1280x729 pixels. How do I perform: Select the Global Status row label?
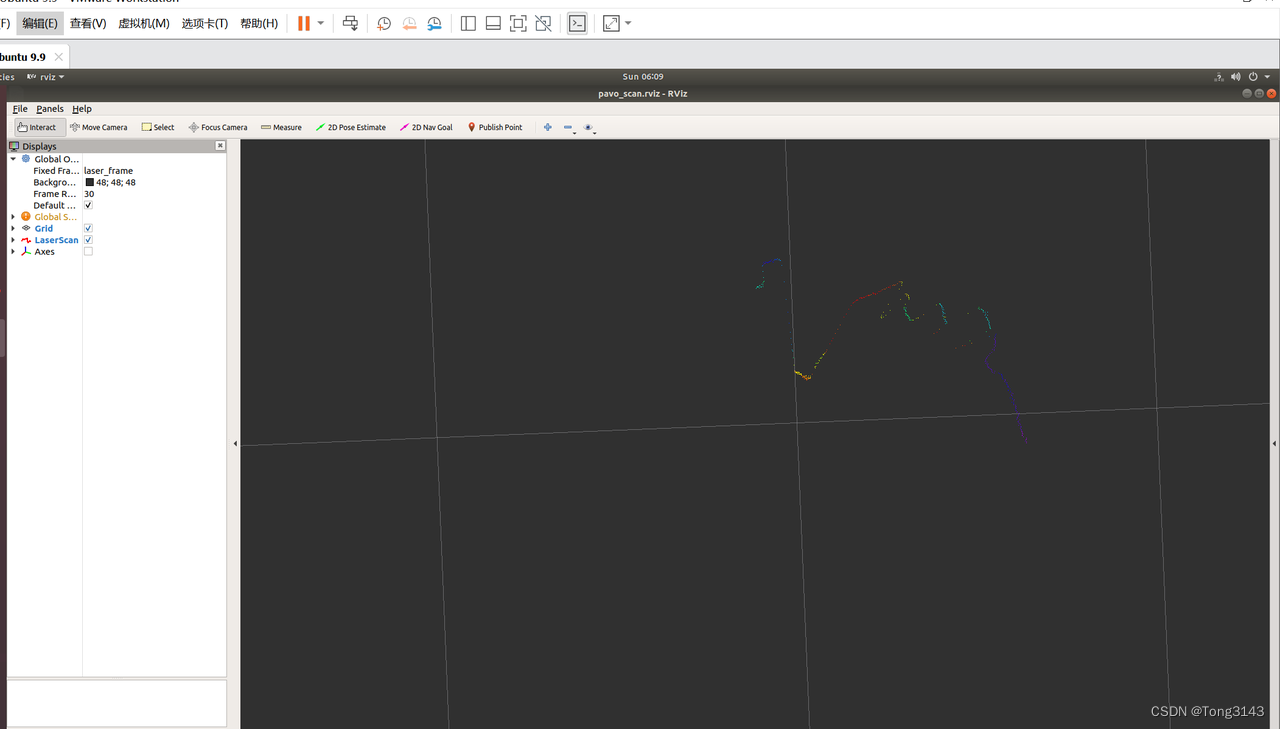(56, 217)
